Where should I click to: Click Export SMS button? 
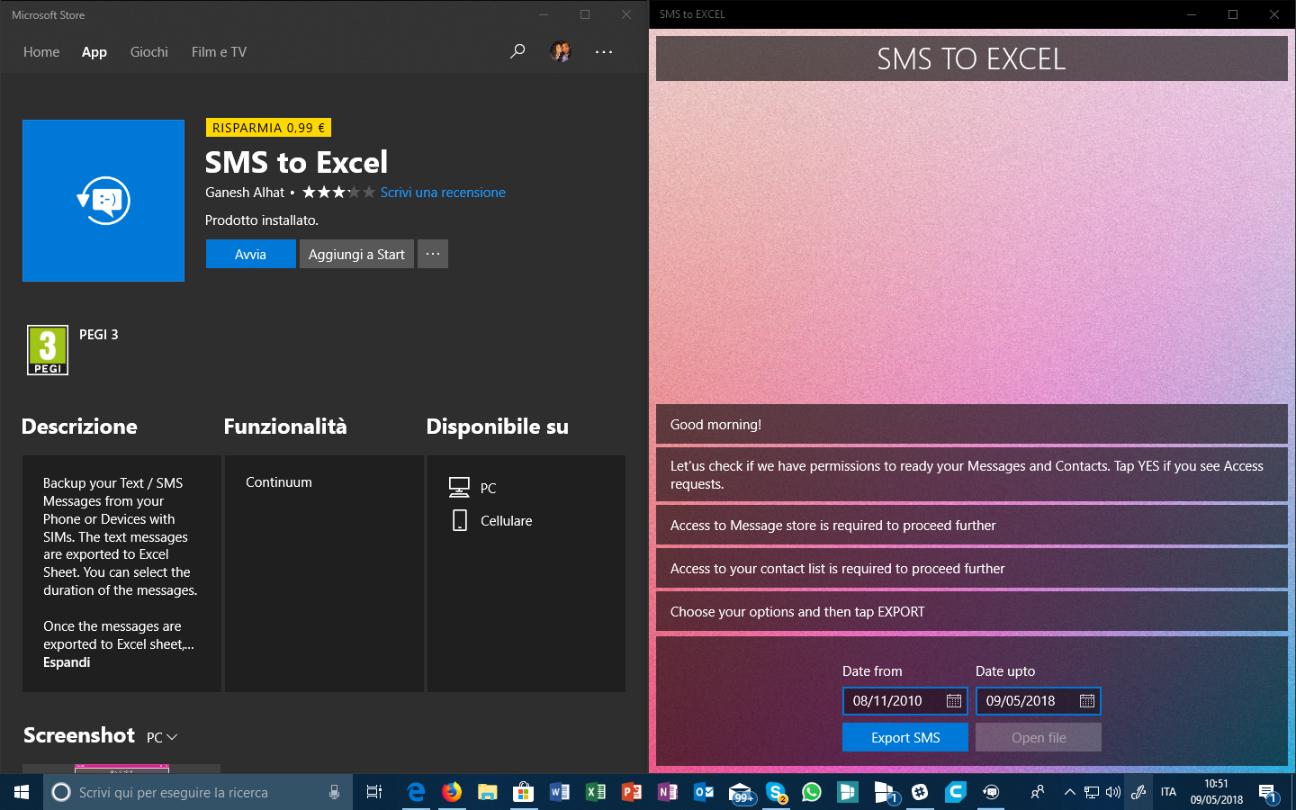(905, 738)
